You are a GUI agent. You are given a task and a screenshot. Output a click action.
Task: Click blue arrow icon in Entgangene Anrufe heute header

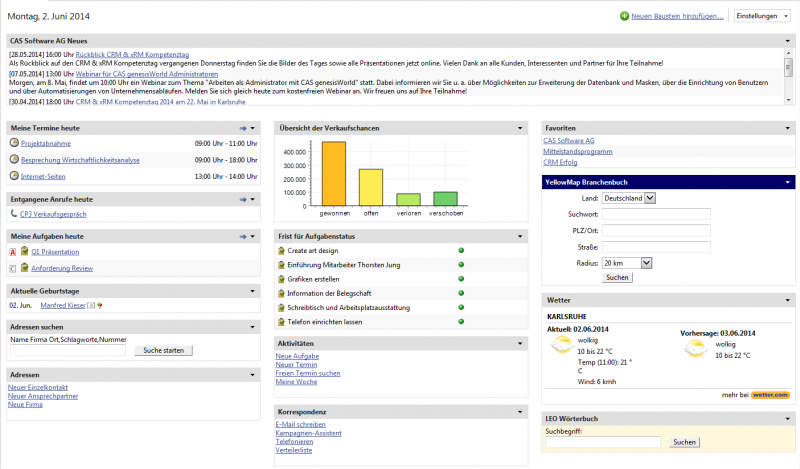click(243, 200)
